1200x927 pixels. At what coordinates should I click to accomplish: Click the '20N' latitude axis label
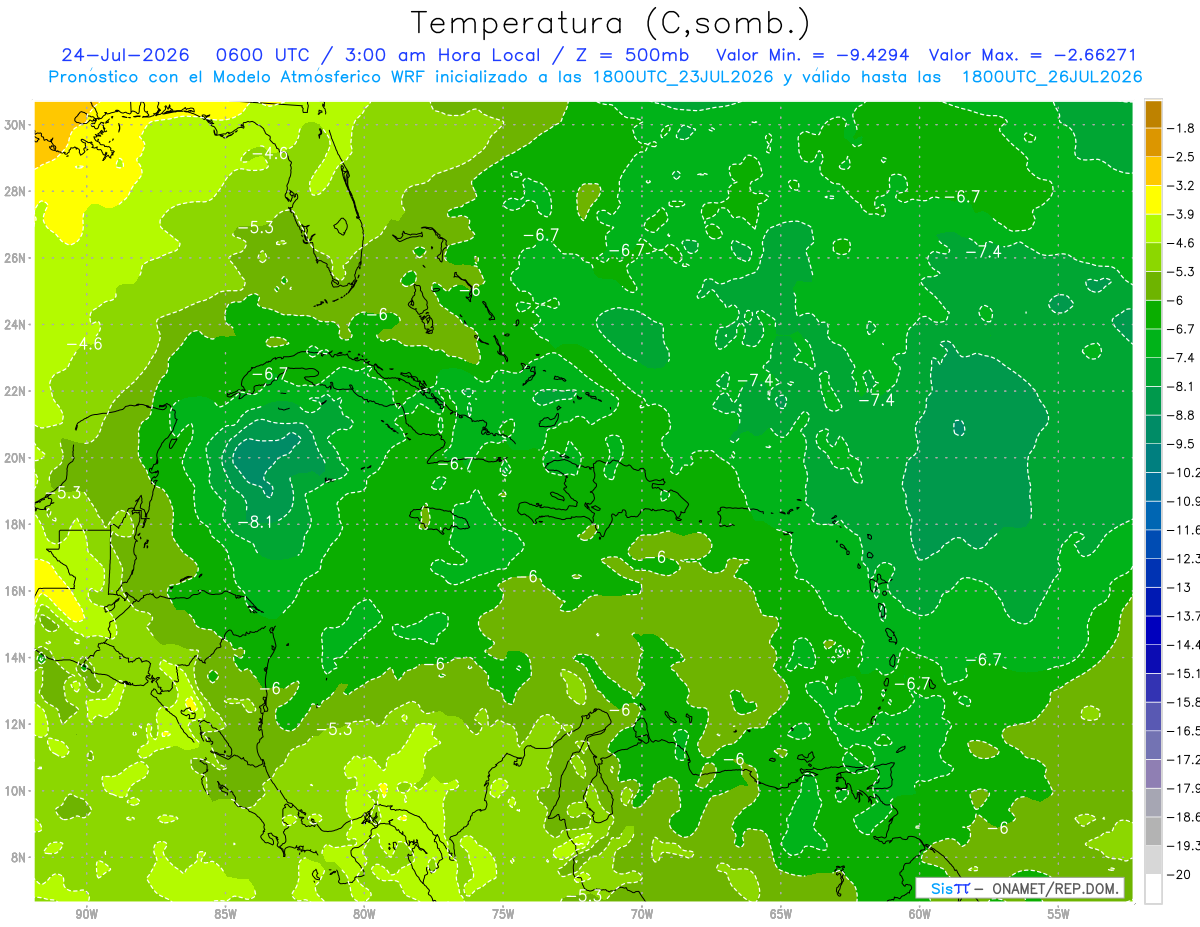[17, 457]
